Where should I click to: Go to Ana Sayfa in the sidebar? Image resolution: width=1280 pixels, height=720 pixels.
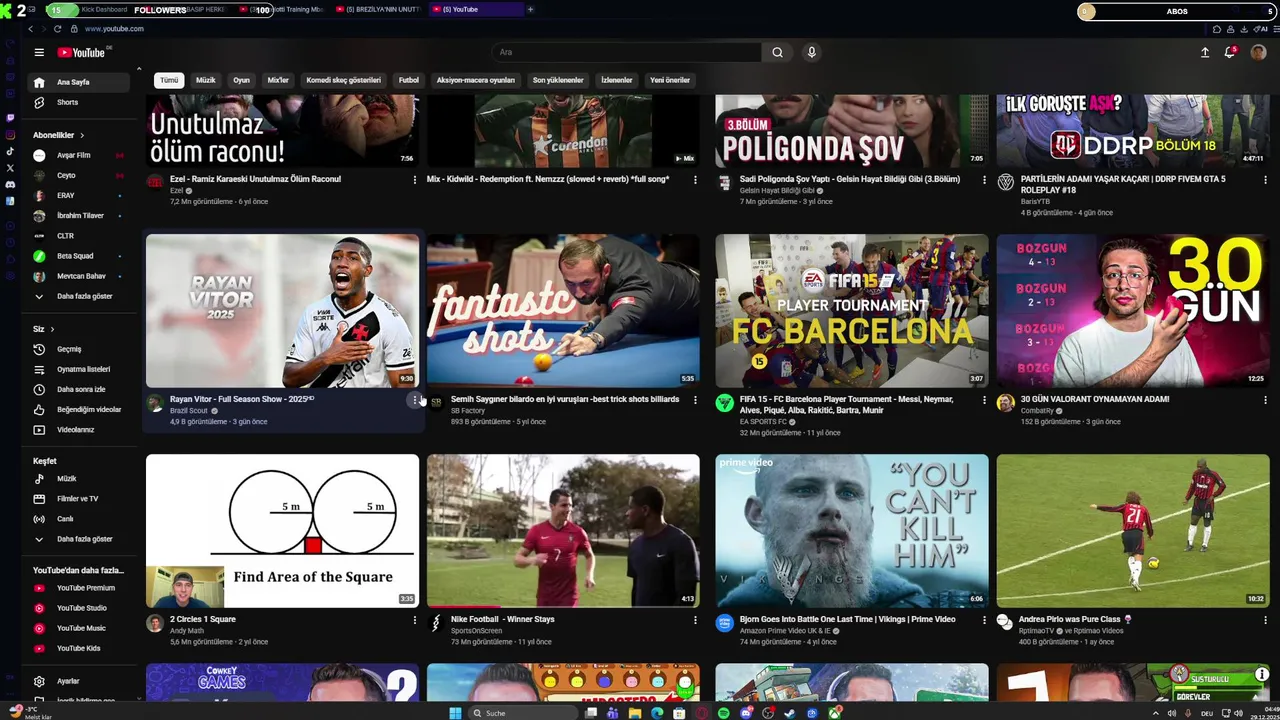click(x=78, y=82)
